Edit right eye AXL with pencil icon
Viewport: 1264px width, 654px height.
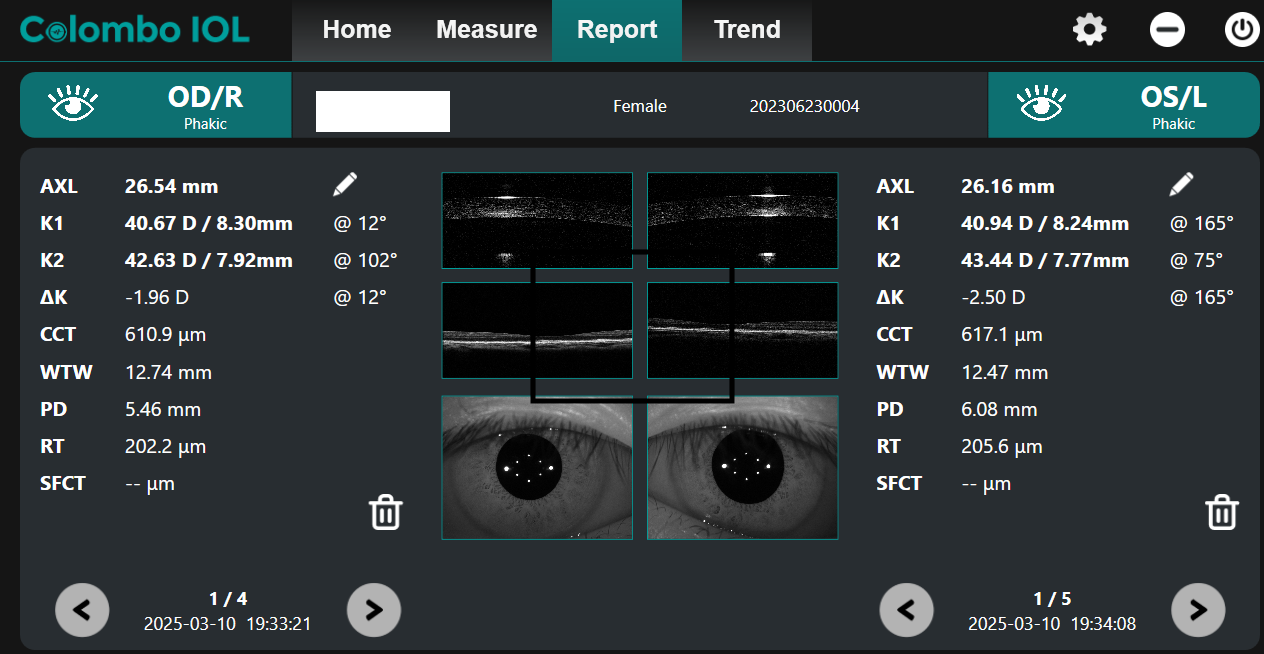point(345,184)
